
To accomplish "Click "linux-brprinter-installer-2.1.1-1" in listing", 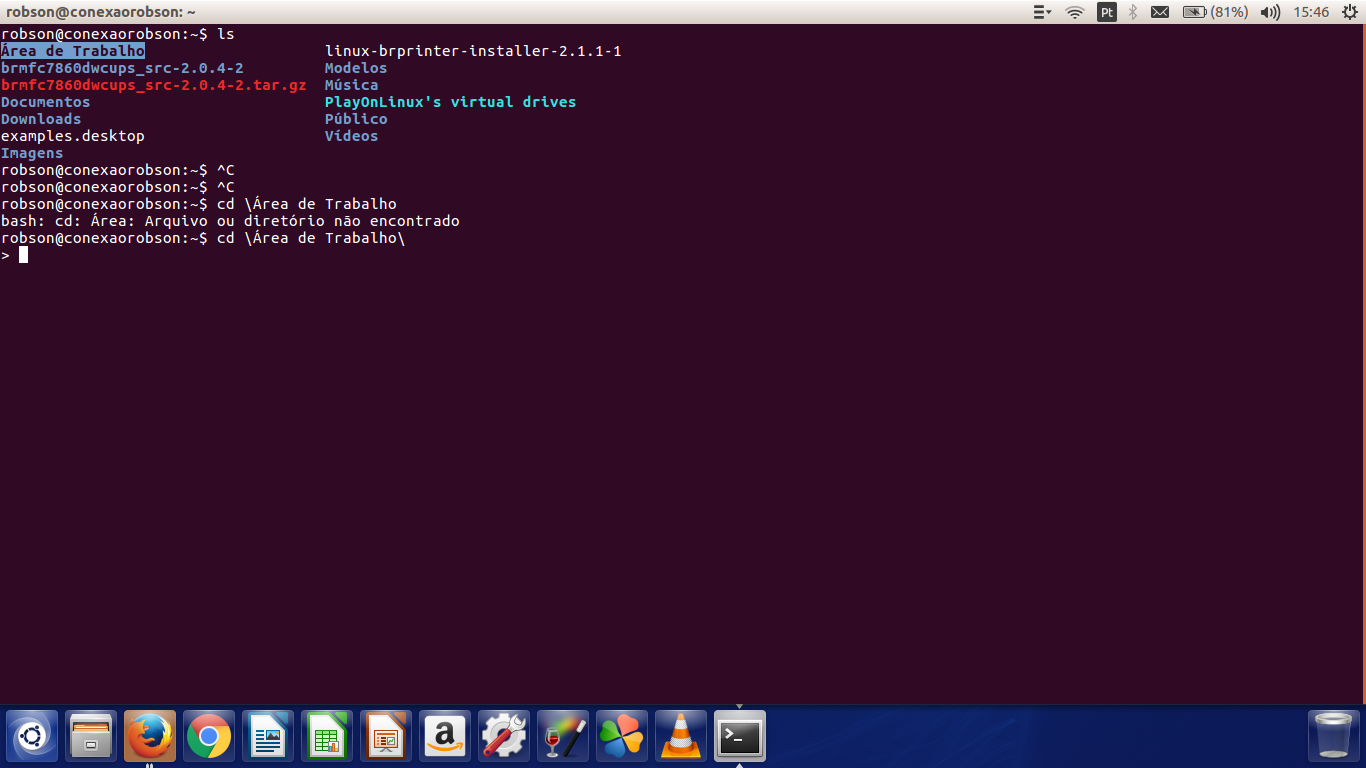I will coord(473,51).
